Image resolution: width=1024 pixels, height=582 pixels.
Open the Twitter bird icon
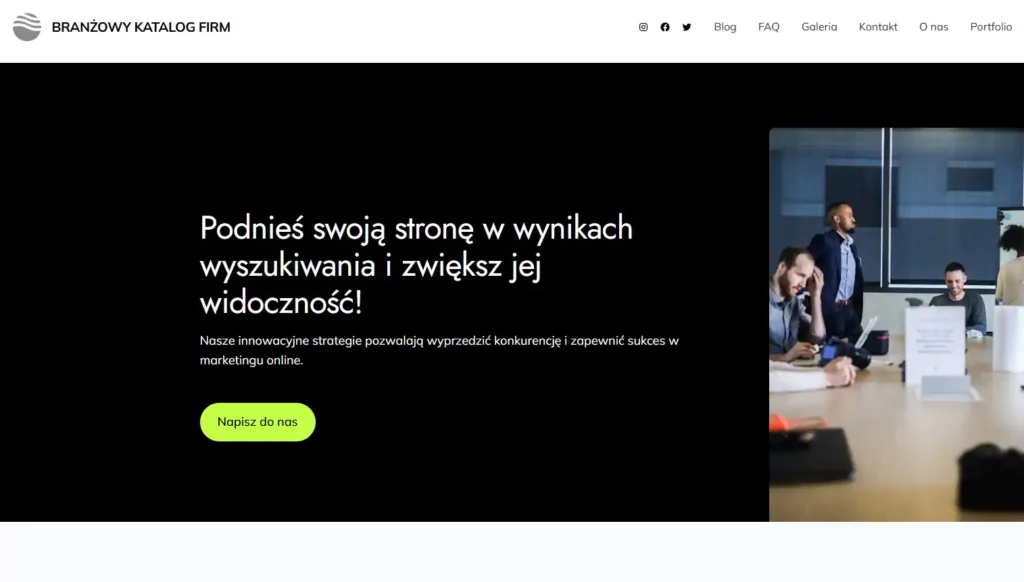click(686, 27)
